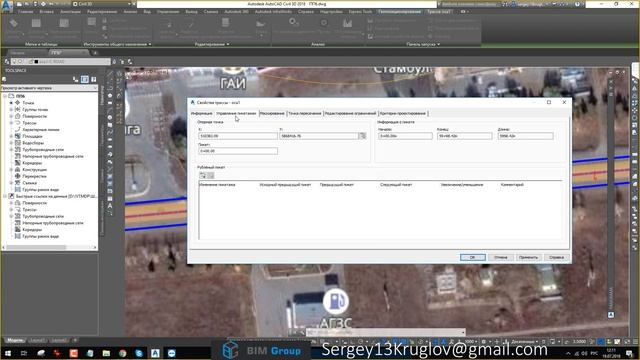Toggle Toolspace panel display icon (highlighted)

[x=84, y=79]
